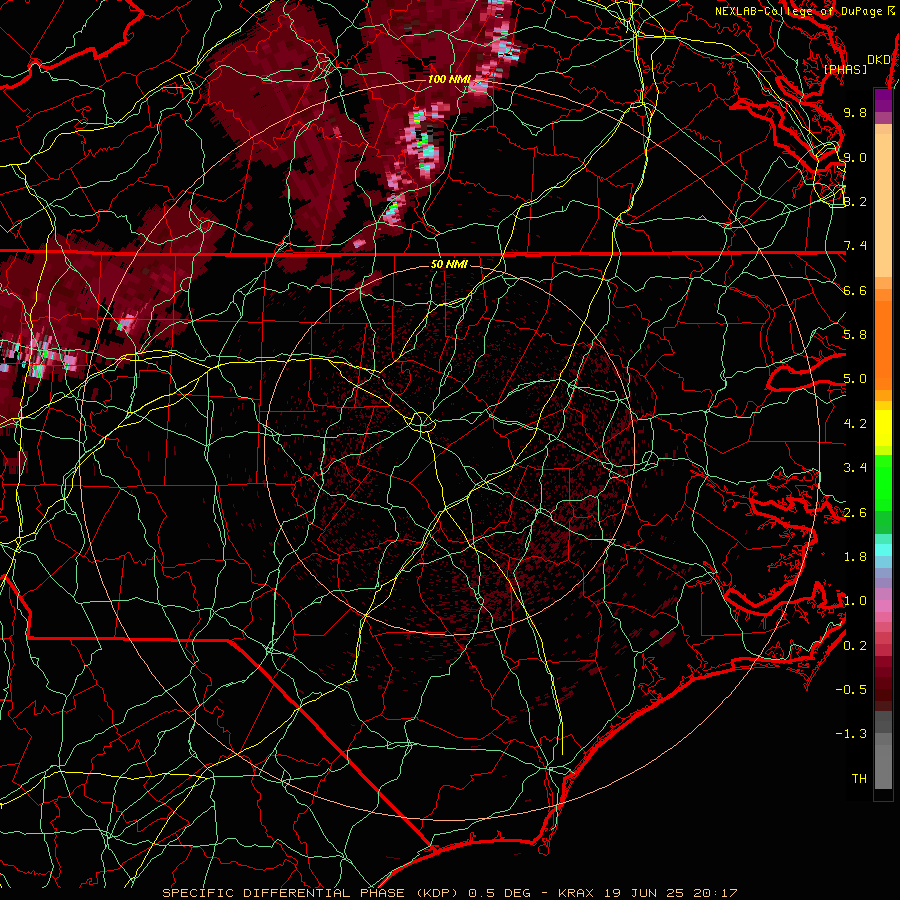Click the 1.8 scale value
The height and width of the screenshot is (900, 900).
(x=855, y=557)
